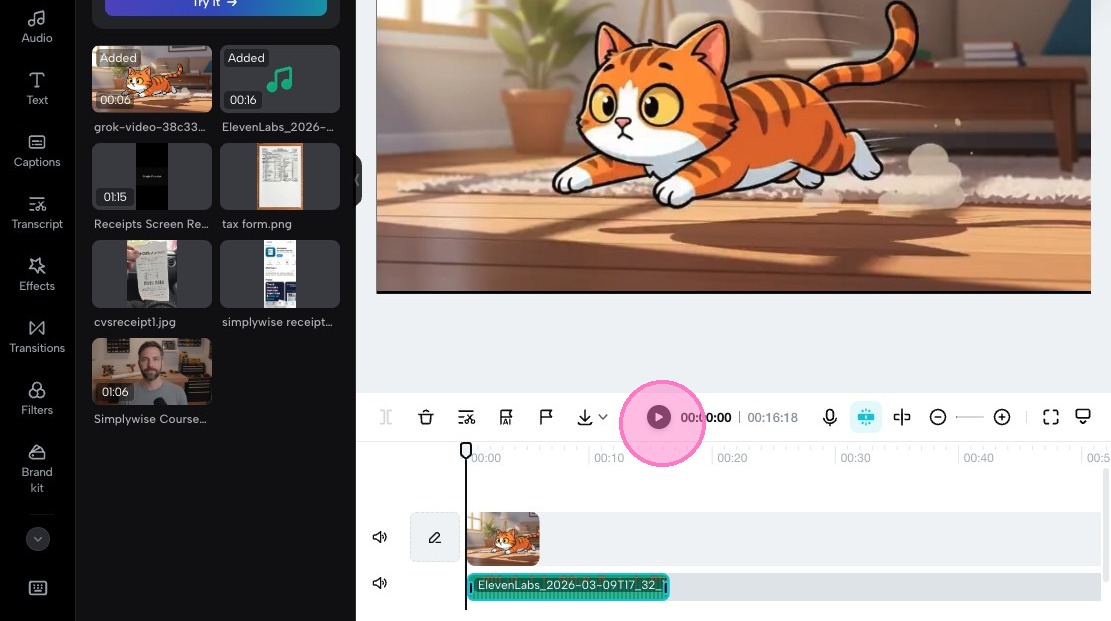Expand the download options arrow
The height and width of the screenshot is (621, 1111).
point(603,417)
